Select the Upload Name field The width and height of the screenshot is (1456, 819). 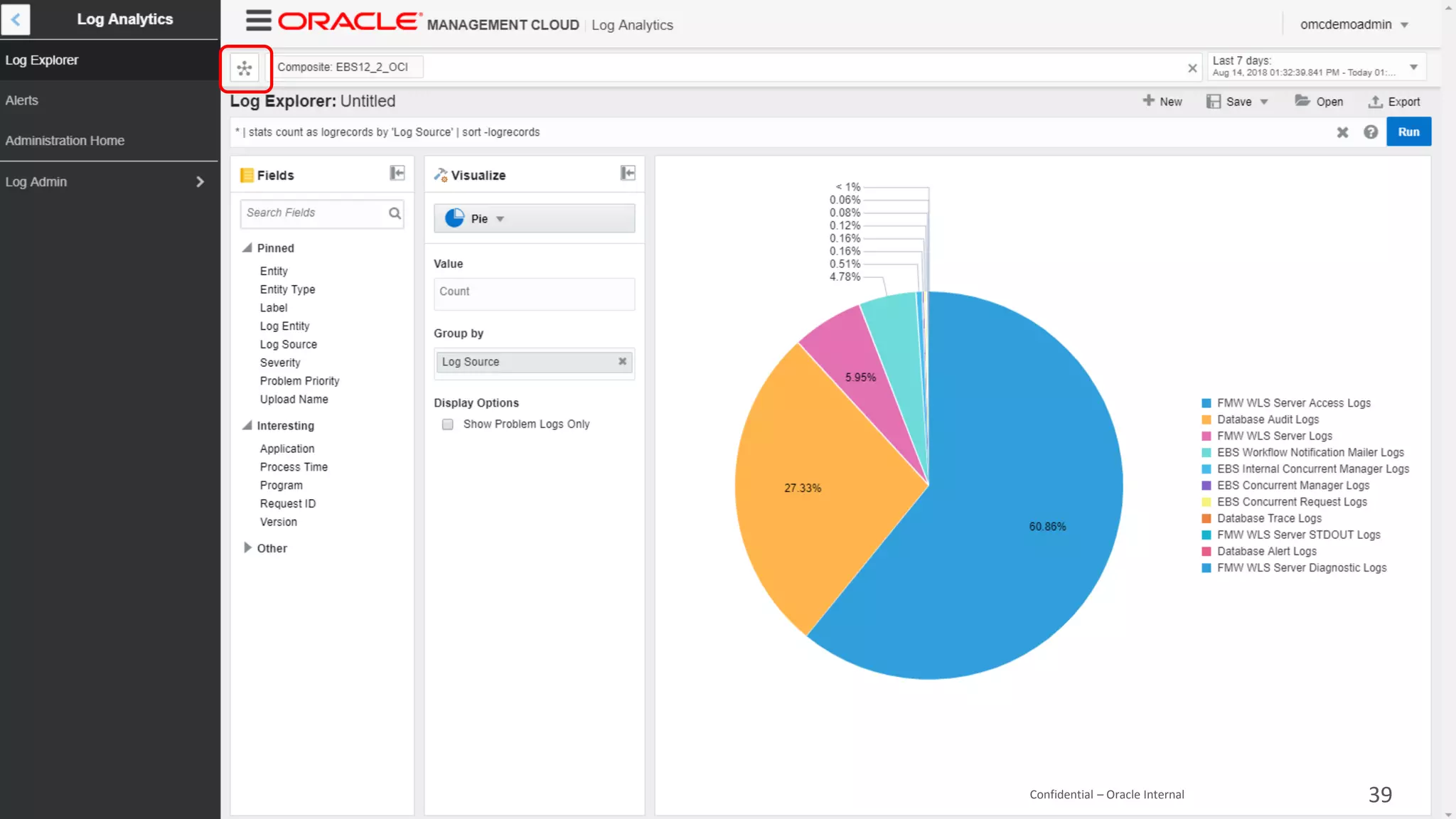(294, 400)
